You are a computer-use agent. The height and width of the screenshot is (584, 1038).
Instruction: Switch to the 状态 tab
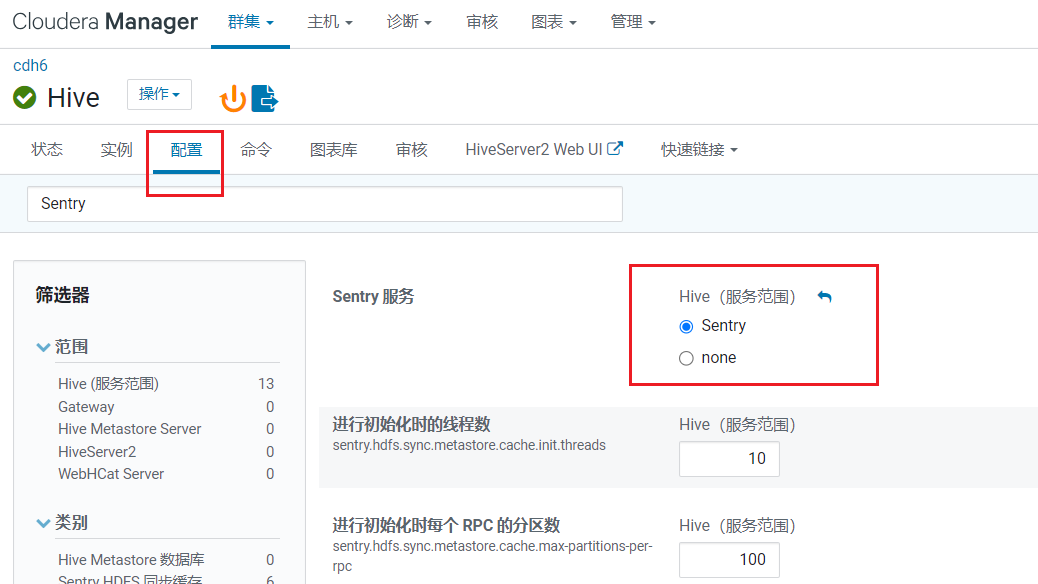coord(47,150)
